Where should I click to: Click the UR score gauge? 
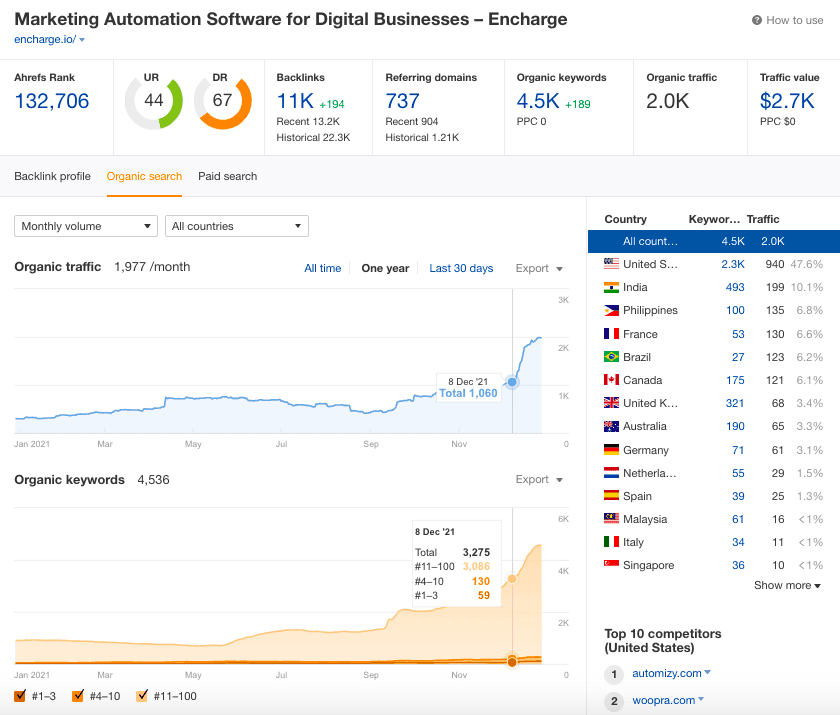(153, 101)
